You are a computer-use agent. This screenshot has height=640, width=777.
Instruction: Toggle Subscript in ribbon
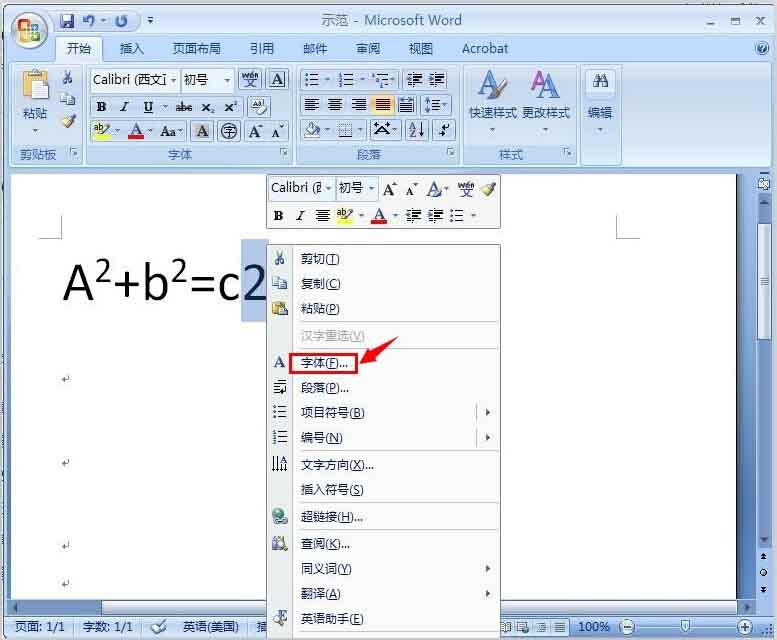pyautogui.click(x=208, y=107)
